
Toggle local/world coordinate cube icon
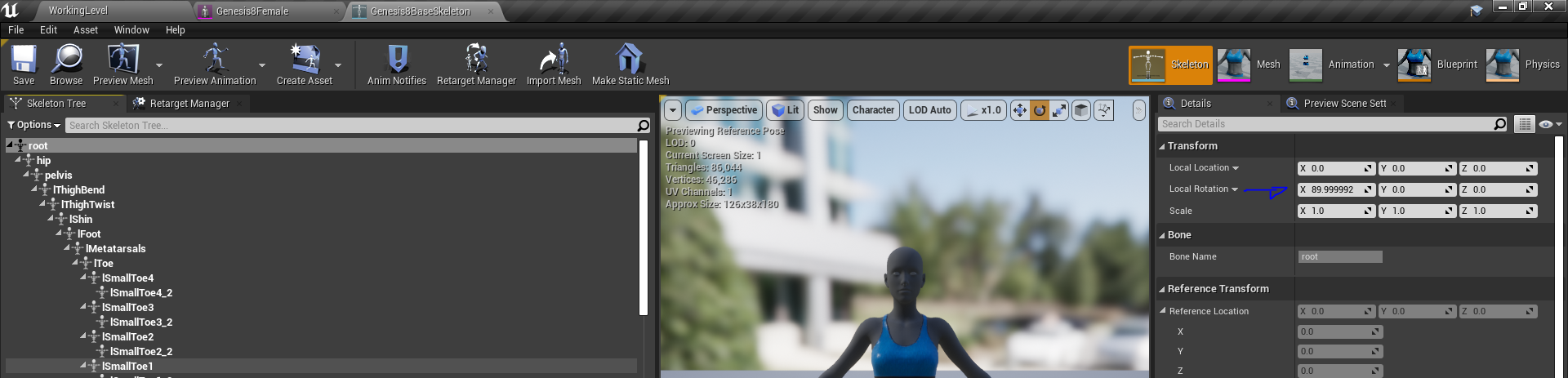pyautogui.click(x=1080, y=110)
